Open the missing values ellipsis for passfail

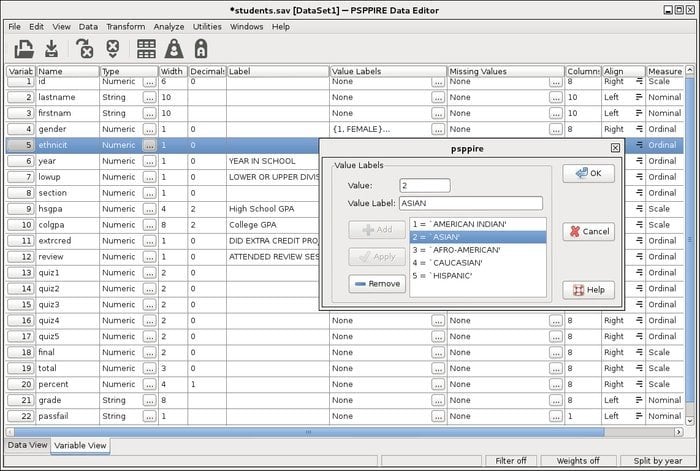click(x=556, y=416)
